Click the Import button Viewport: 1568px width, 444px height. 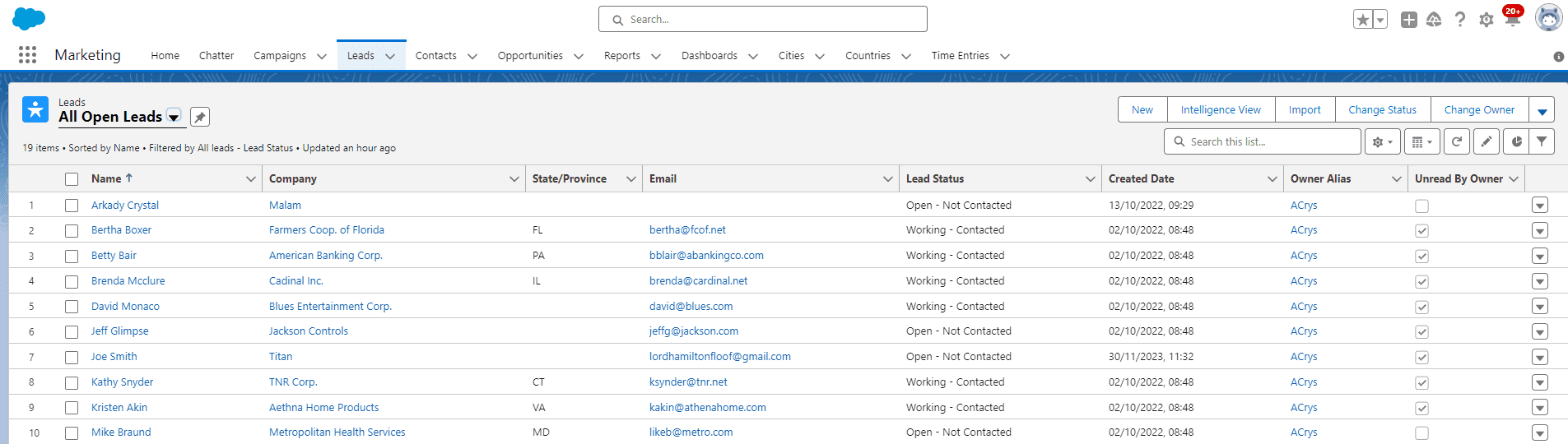(x=1305, y=110)
